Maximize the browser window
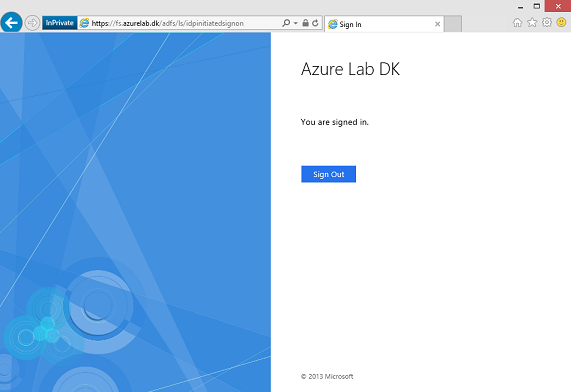The width and height of the screenshot is (571, 392). tap(537, 6)
